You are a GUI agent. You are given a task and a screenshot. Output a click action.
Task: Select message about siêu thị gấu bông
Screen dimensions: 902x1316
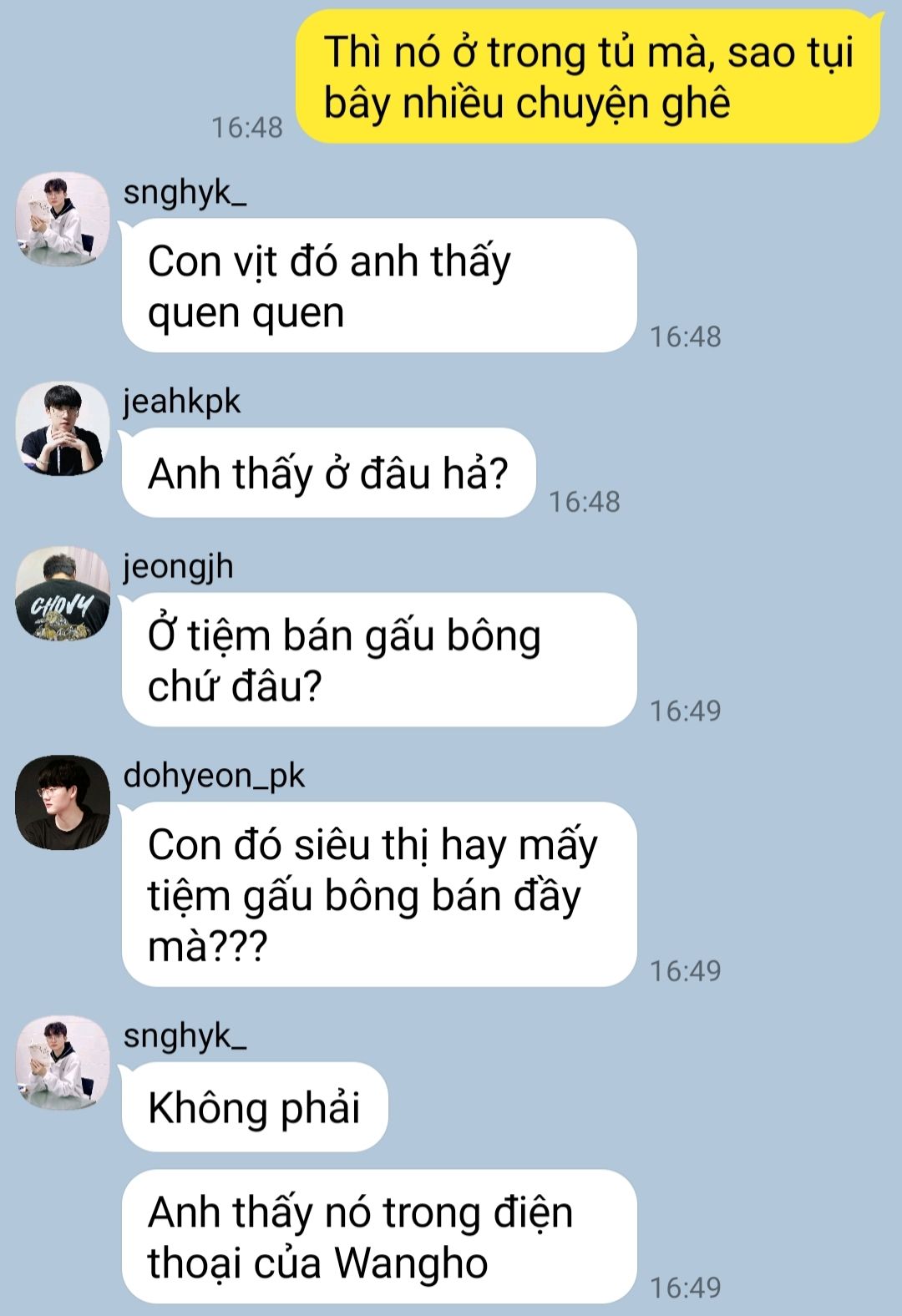tap(379, 894)
